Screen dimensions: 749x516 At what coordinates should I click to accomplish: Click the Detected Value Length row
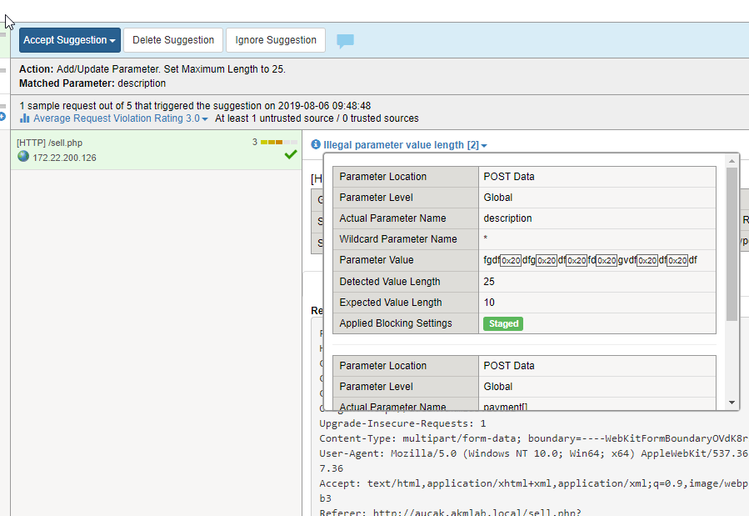pos(524,281)
